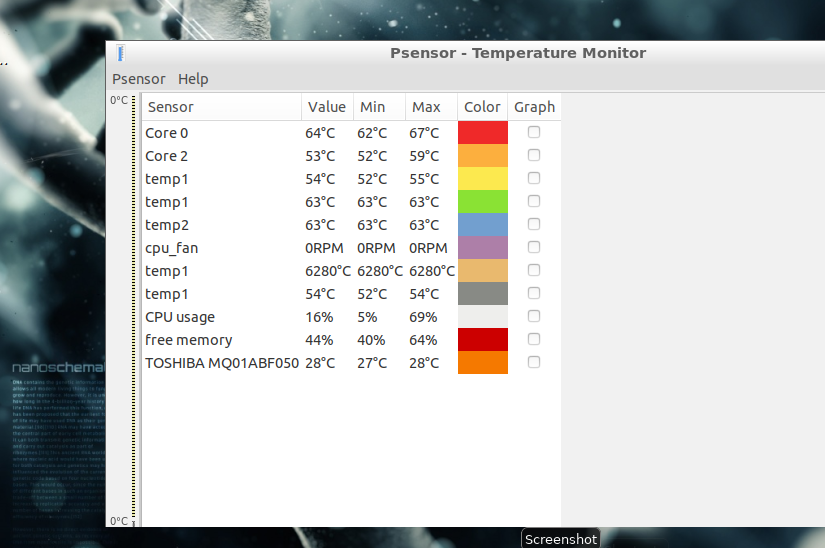Pick the blue color swatch for temp2
The width and height of the screenshot is (825, 548).
(x=483, y=224)
